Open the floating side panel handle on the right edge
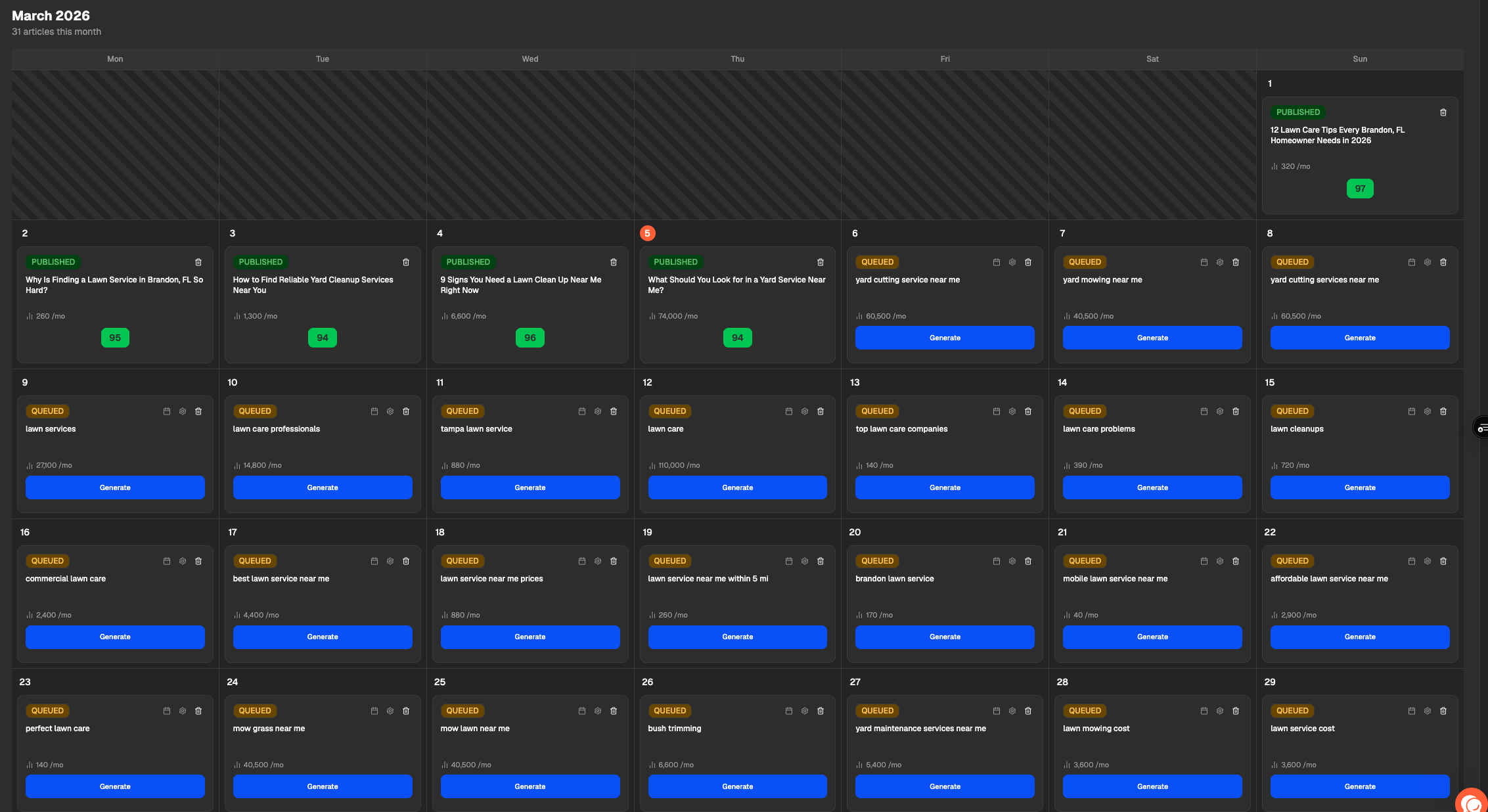This screenshot has height=812, width=1488. pyautogui.click(x=1481, y=428)
